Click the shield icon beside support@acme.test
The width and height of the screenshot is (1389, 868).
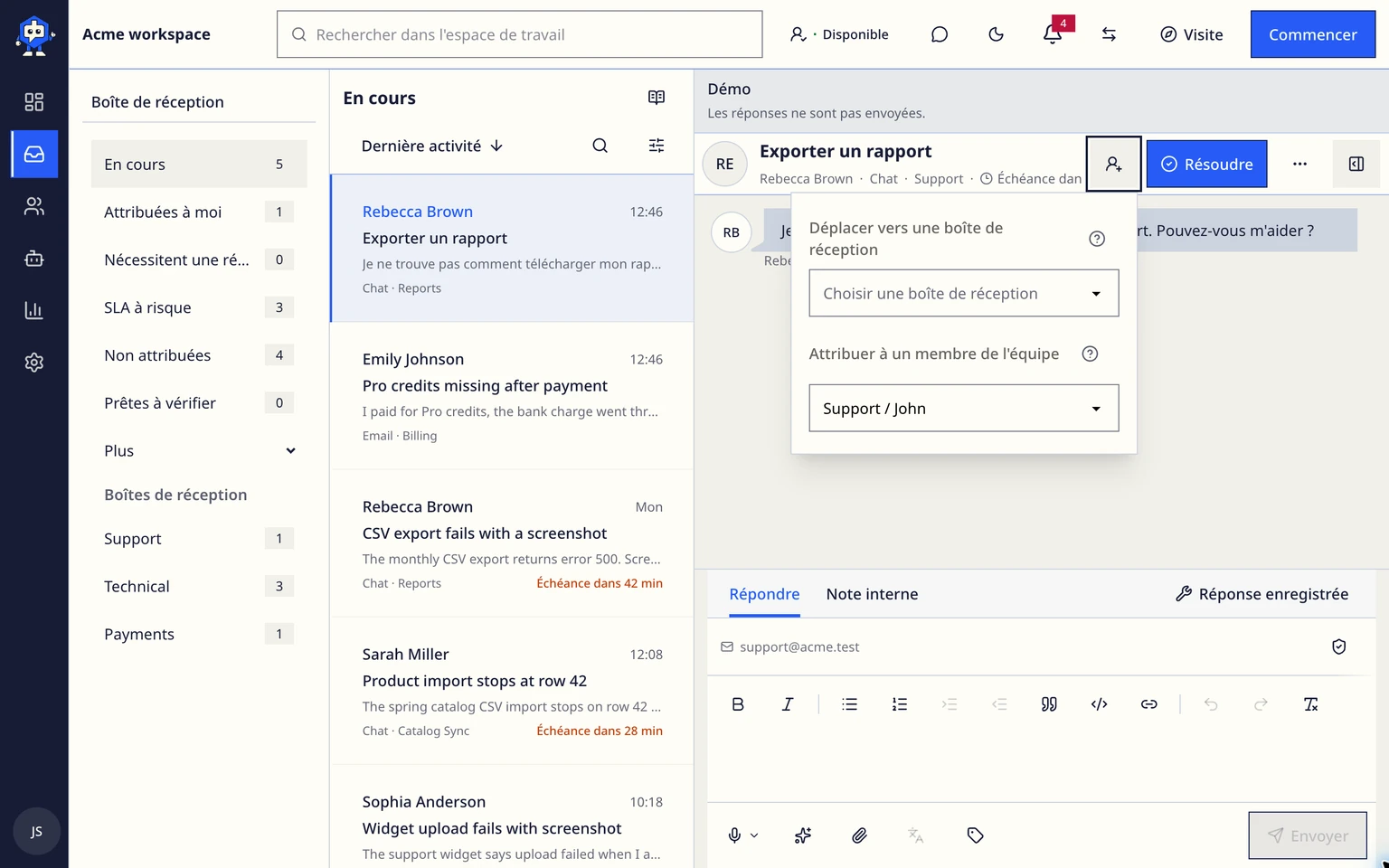pyautogui.click(x=1339, y=646)
